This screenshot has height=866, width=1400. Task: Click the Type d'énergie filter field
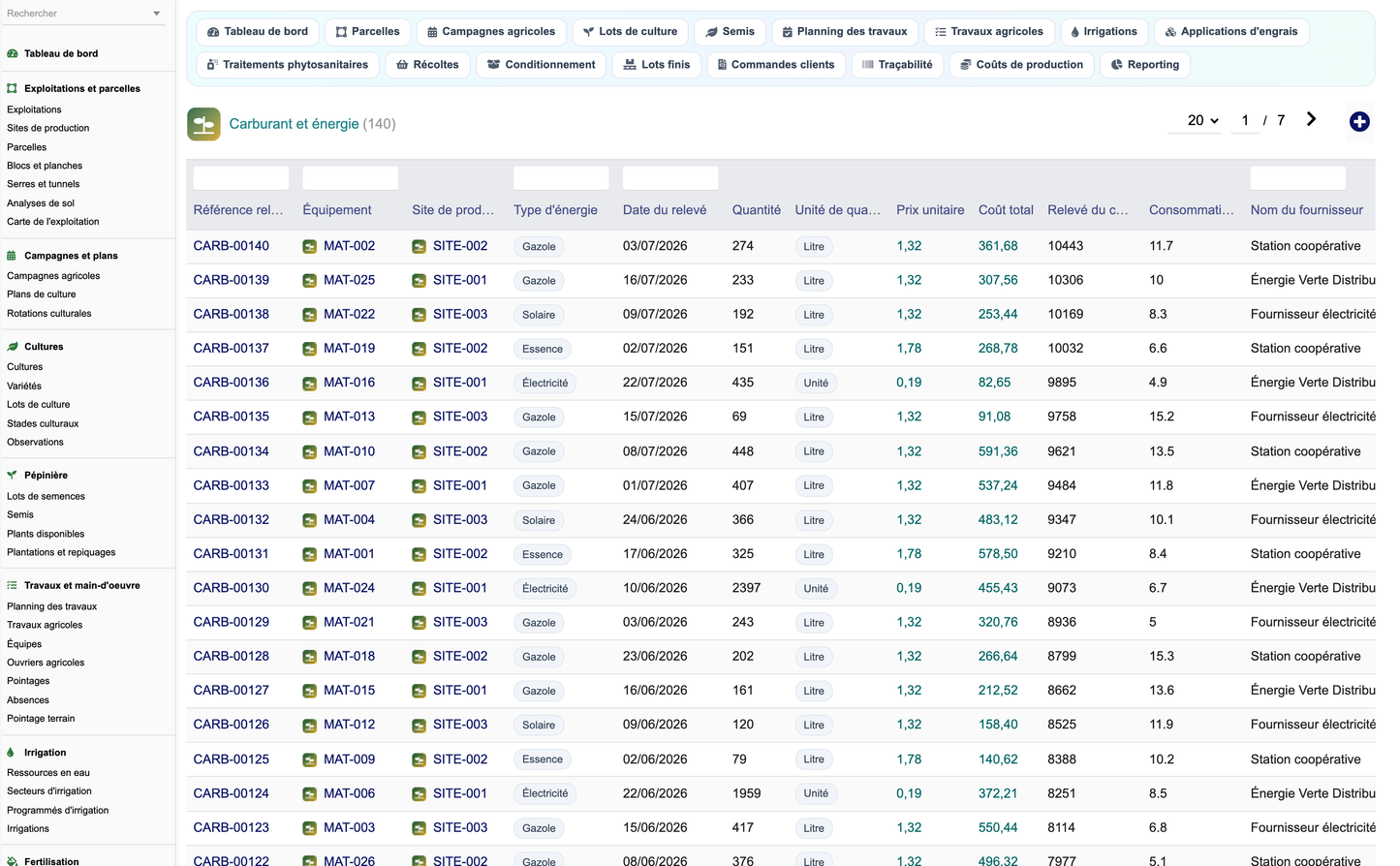561,178
